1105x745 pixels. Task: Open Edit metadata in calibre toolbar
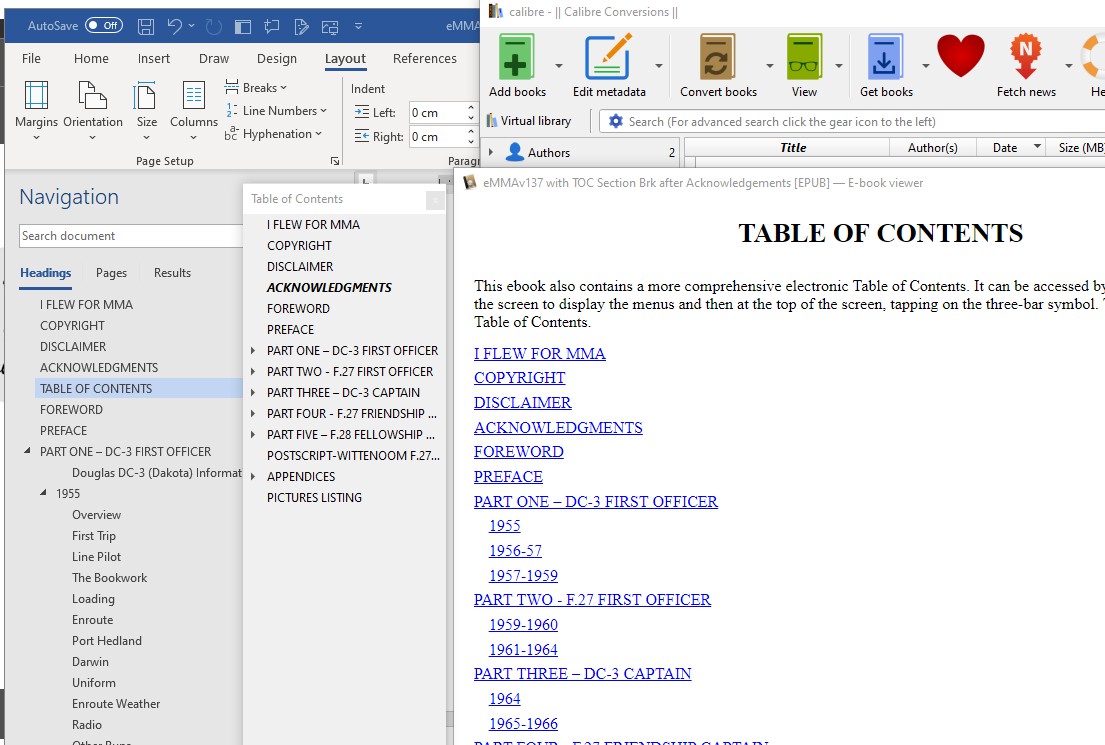pos(609,57)
